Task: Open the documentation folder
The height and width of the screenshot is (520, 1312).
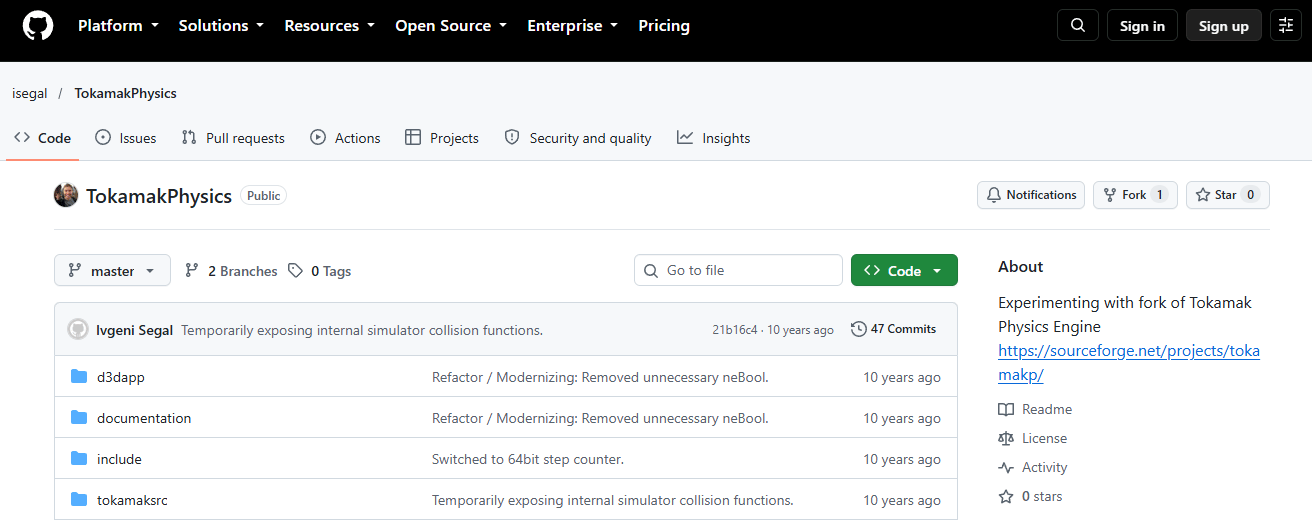Action: [144, 418]
